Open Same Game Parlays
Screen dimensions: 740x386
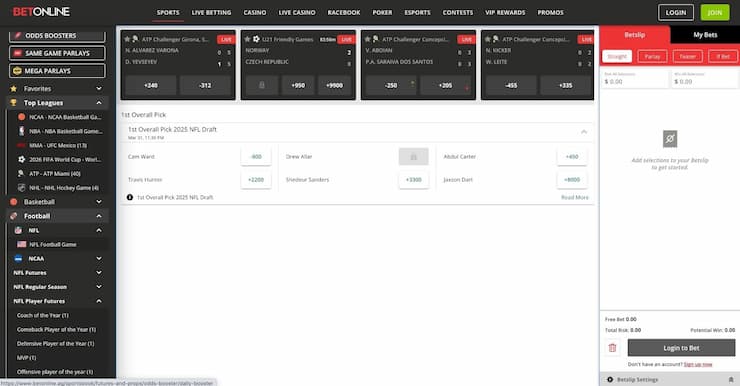click(x=57, y=53)
